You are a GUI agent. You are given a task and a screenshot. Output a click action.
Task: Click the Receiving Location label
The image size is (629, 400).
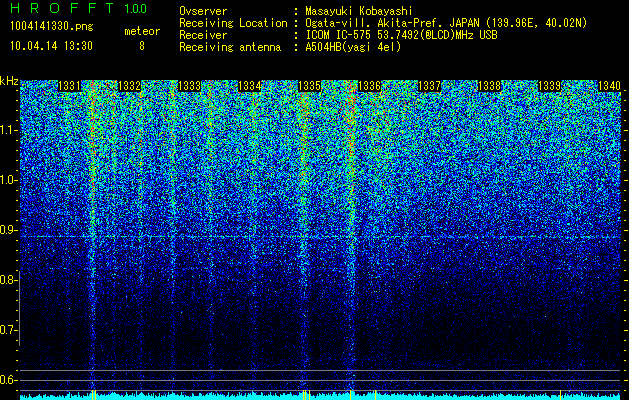233,23
